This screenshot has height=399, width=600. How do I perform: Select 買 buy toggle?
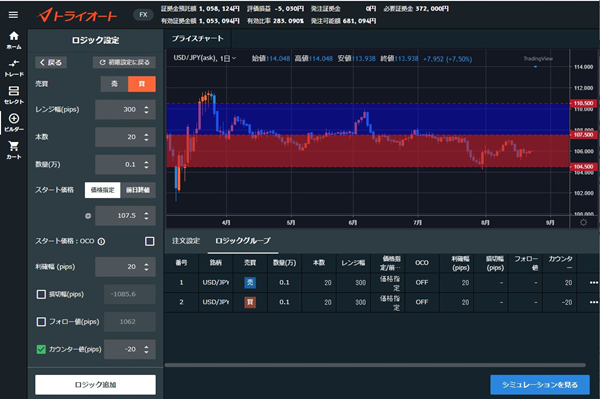coord(142,84)
